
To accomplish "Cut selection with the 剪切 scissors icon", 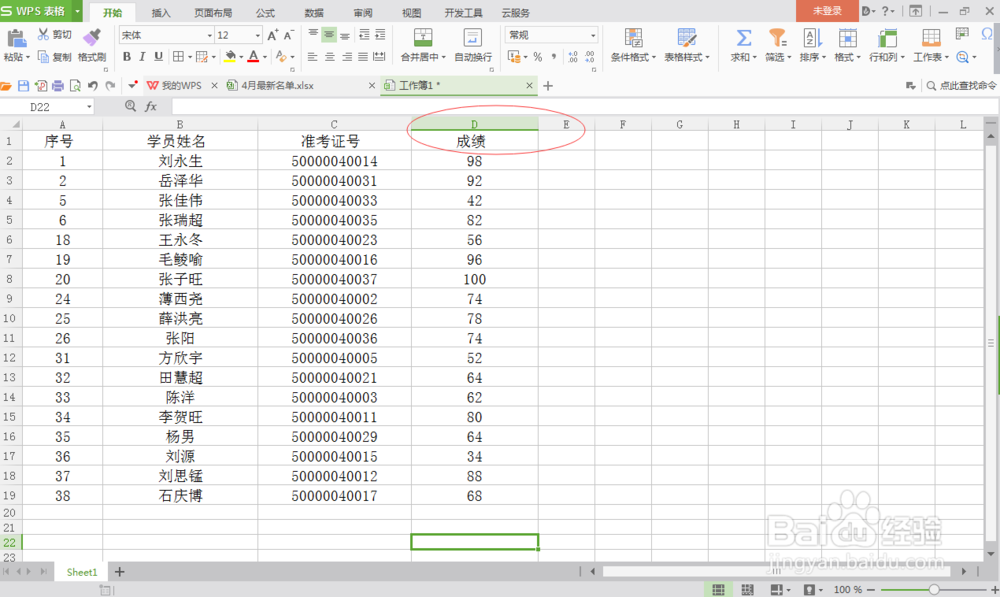I will [43, 34].
